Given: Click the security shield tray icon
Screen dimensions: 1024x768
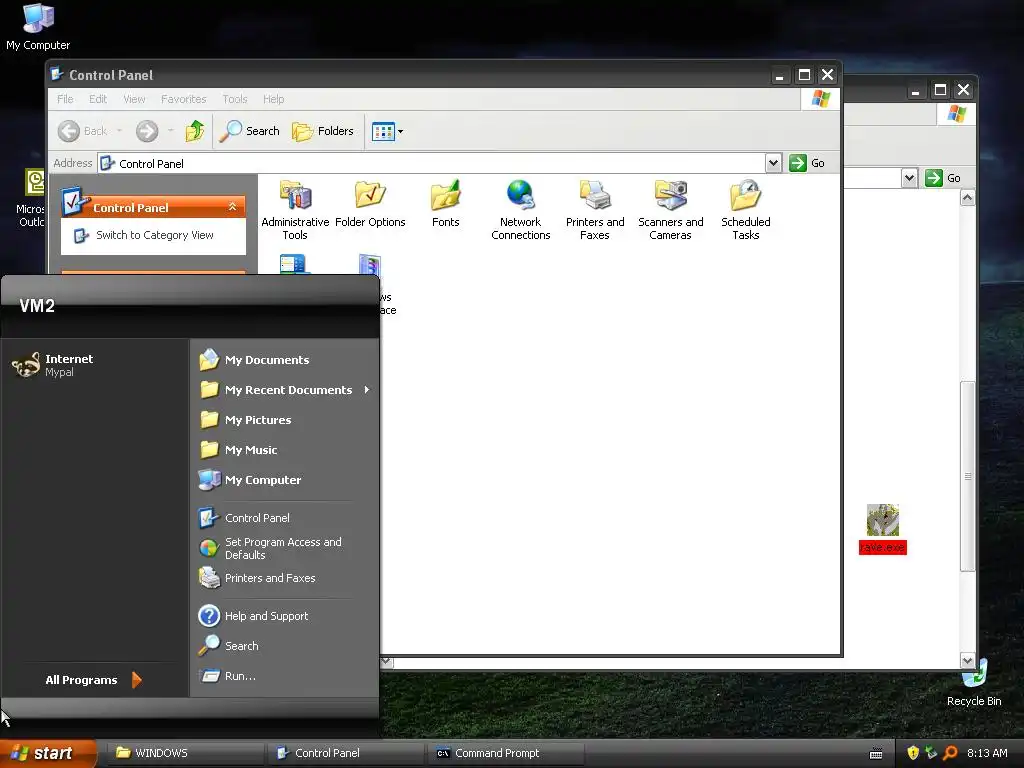Looking at the screenshot, I should (x=913, y=753).
